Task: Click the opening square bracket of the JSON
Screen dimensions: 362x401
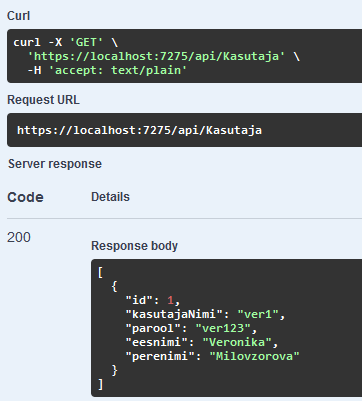Action: (100, 272)
